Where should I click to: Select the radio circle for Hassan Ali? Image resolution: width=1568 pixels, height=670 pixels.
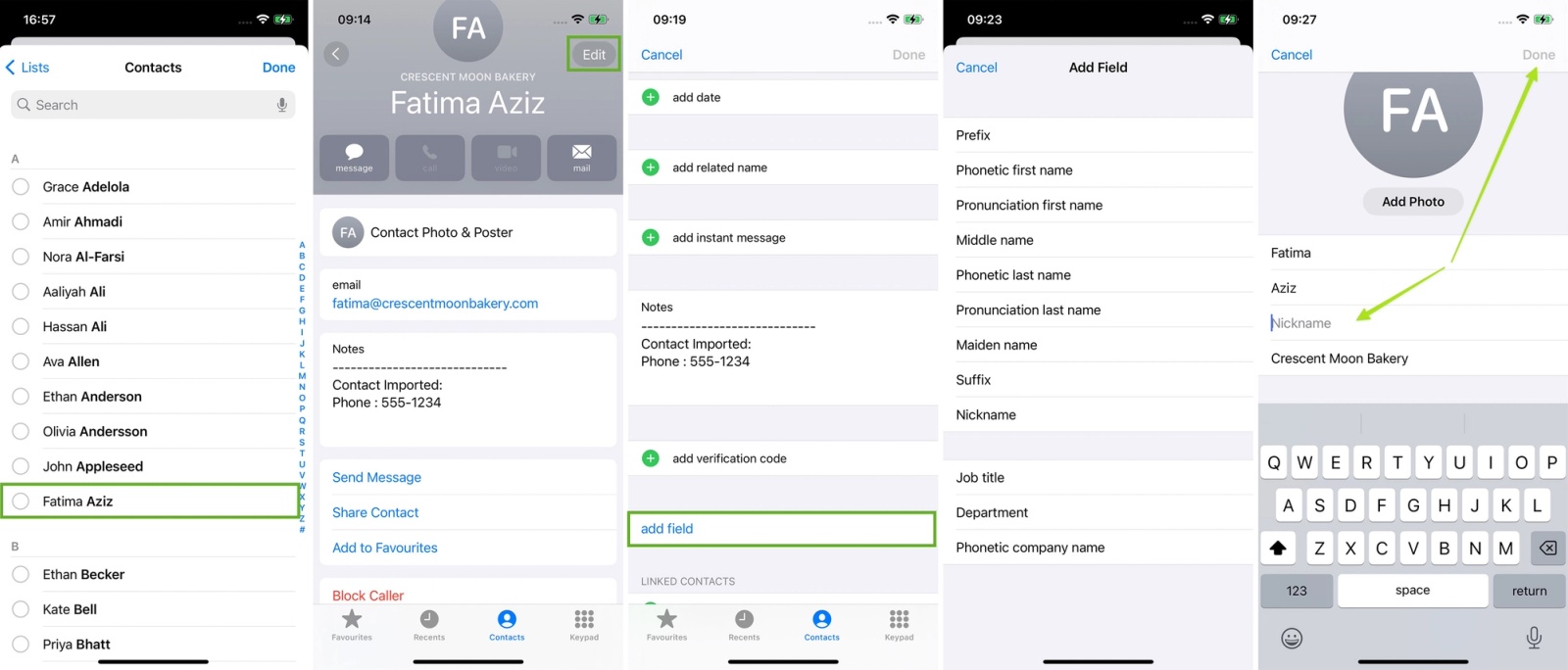pyautogui.click(x=21, y=326)
